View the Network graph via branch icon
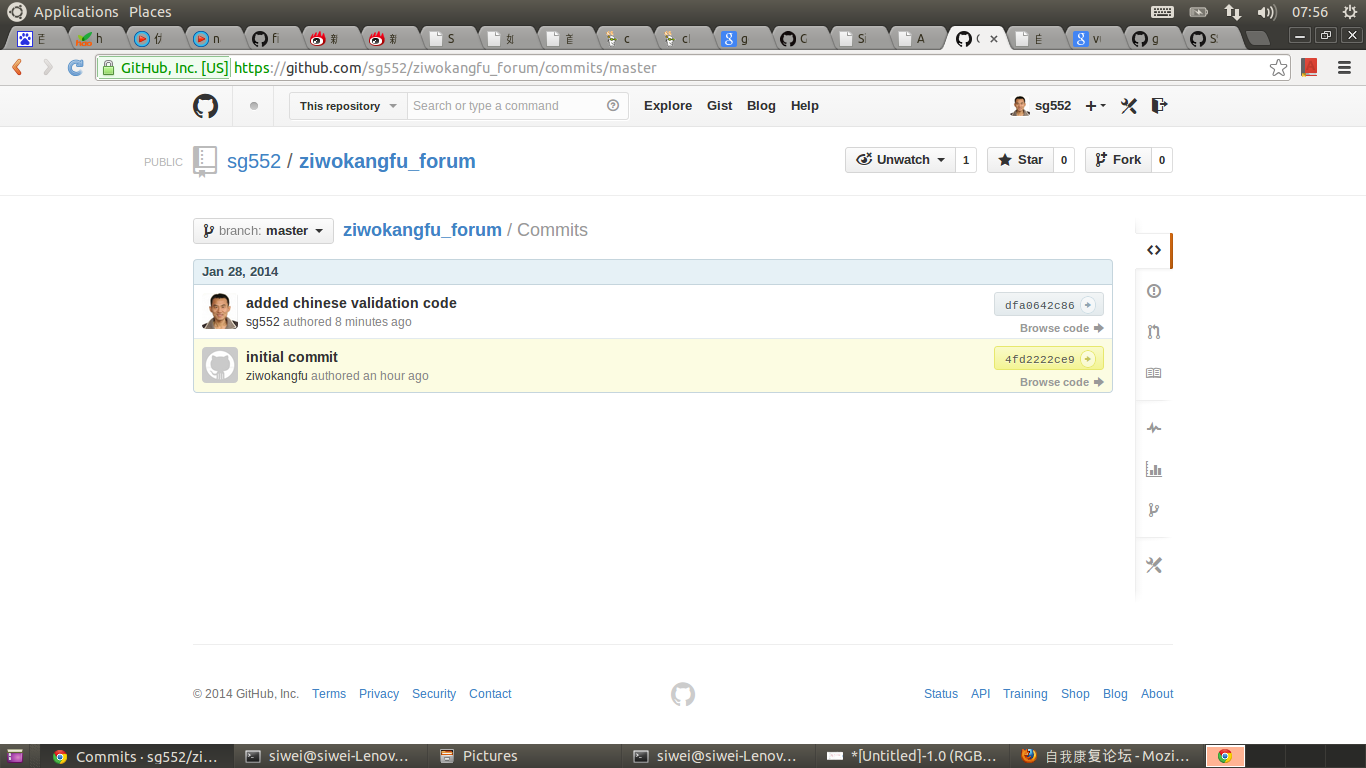 coord(1154,510)
